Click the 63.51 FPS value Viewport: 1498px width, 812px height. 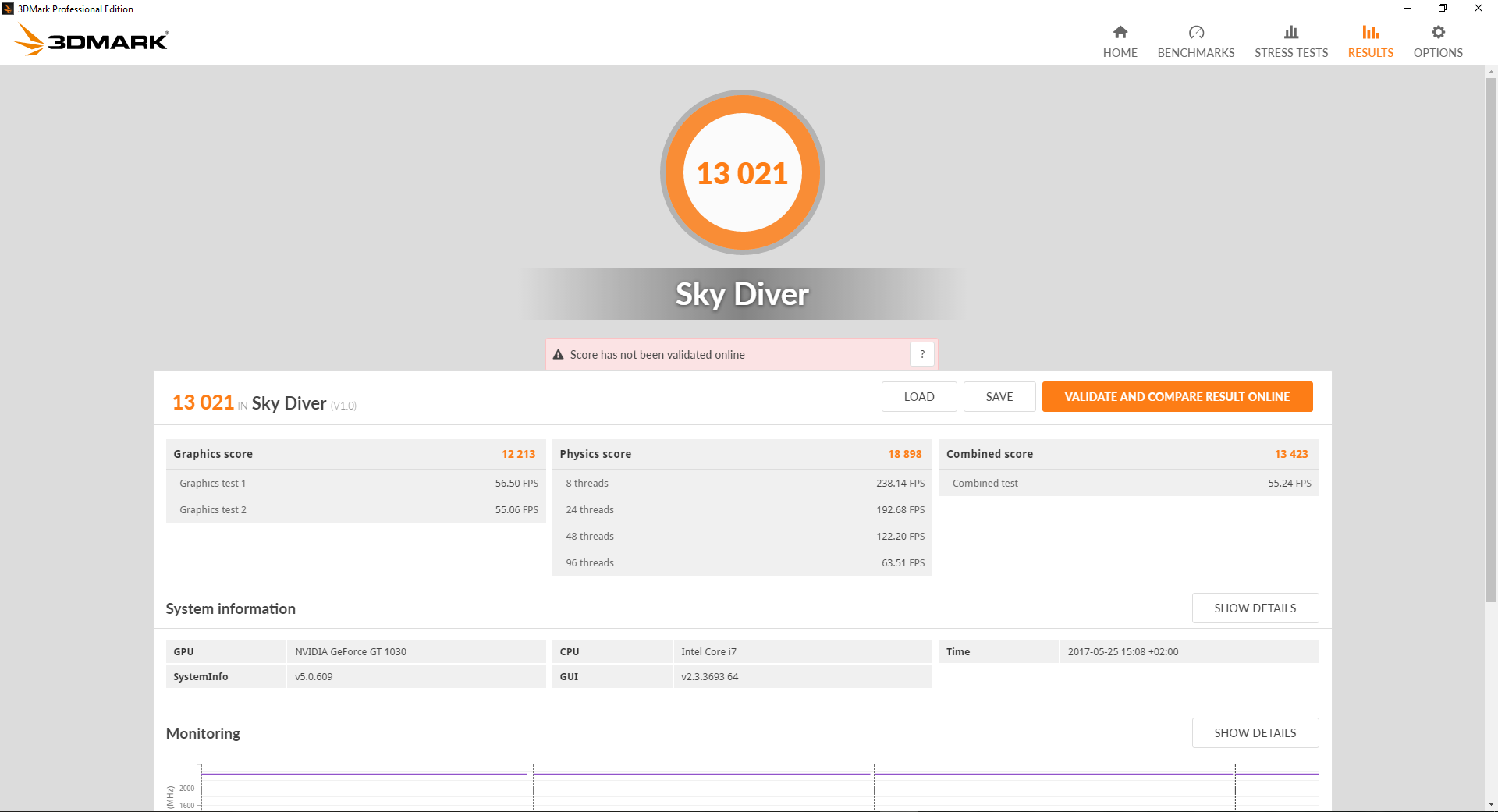click(x=903, y=563)
